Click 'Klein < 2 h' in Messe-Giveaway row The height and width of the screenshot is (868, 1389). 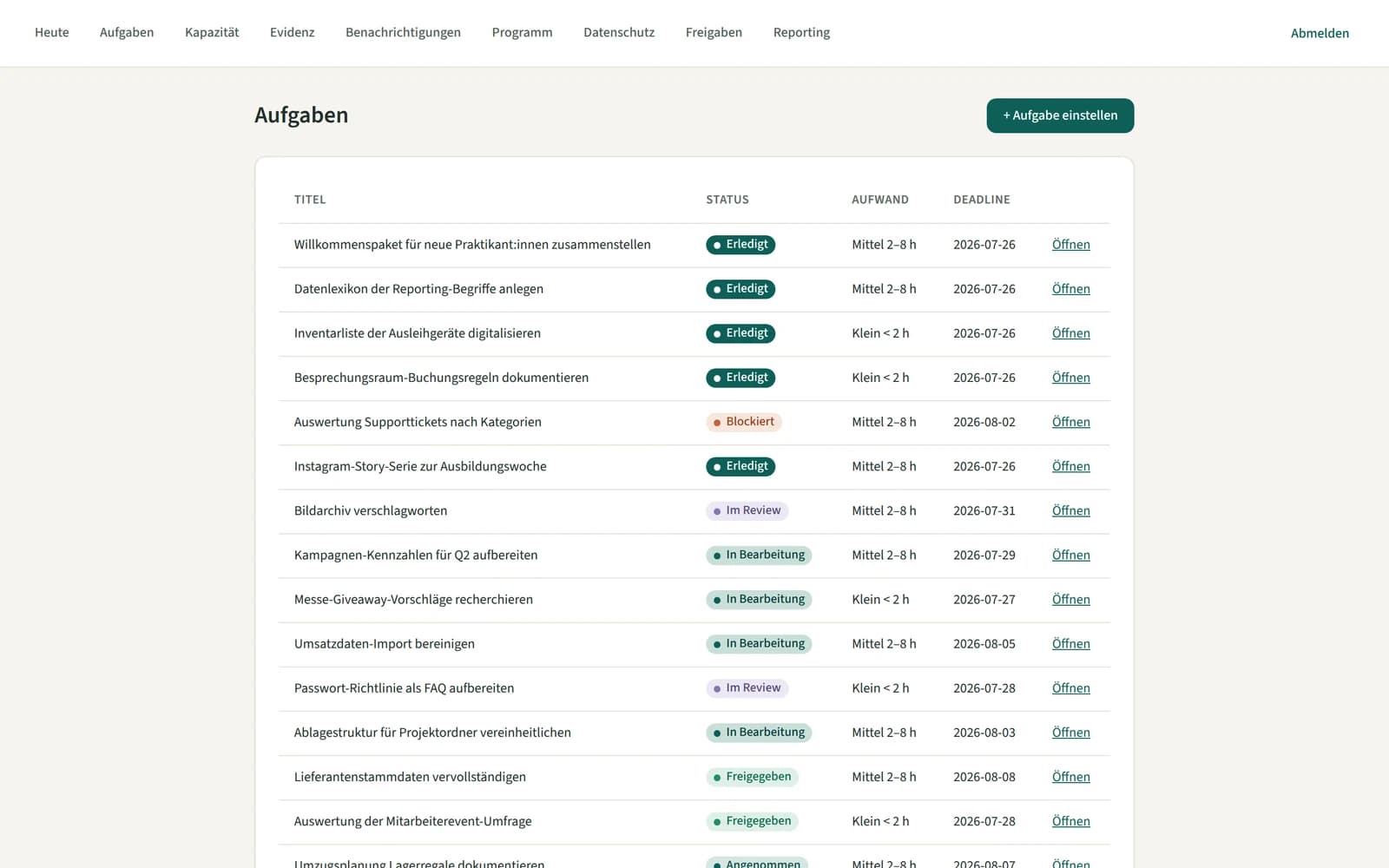click(x=880, y=600)
